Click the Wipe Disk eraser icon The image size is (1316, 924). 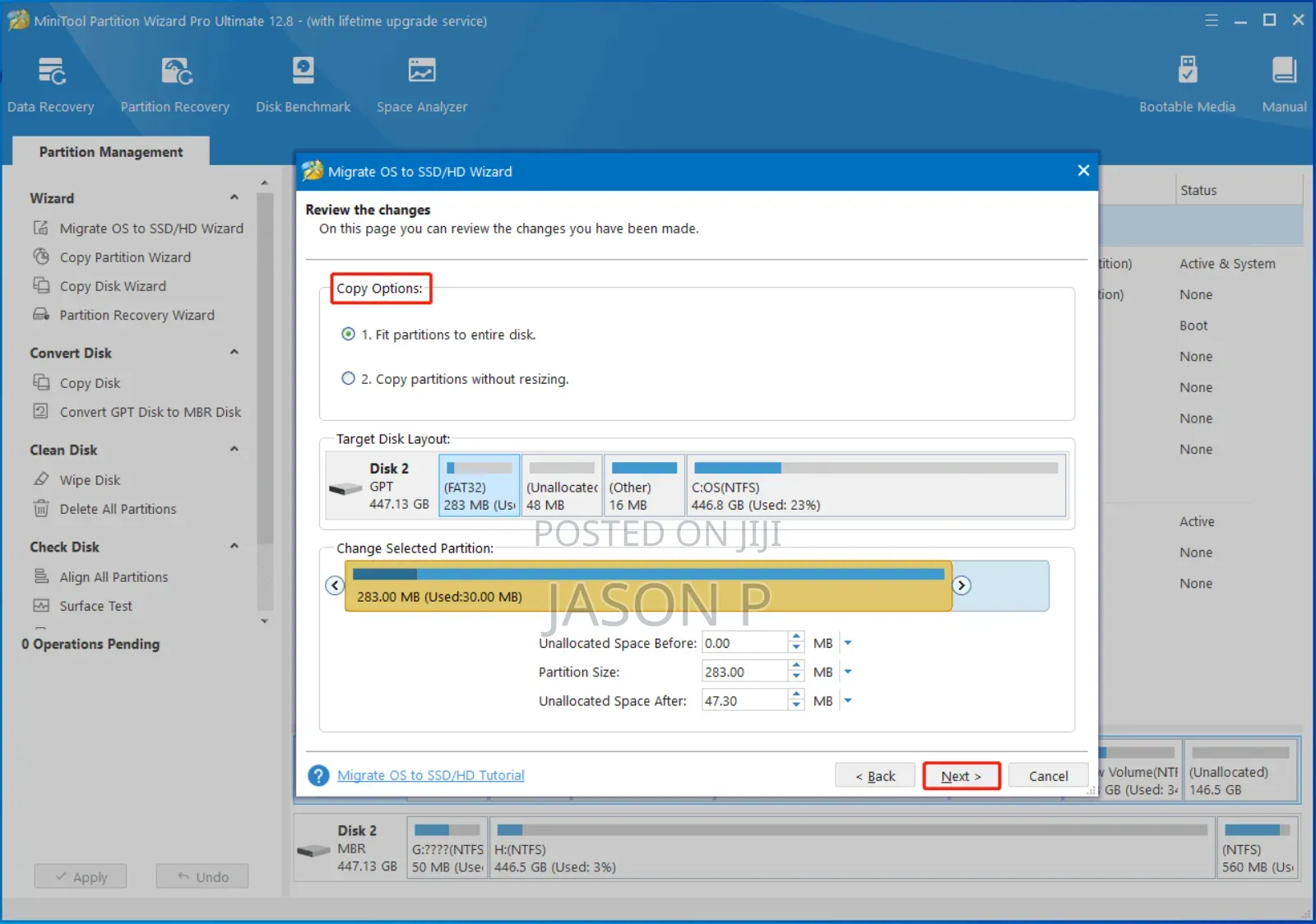pyautogui.click(x=40, y=479)
